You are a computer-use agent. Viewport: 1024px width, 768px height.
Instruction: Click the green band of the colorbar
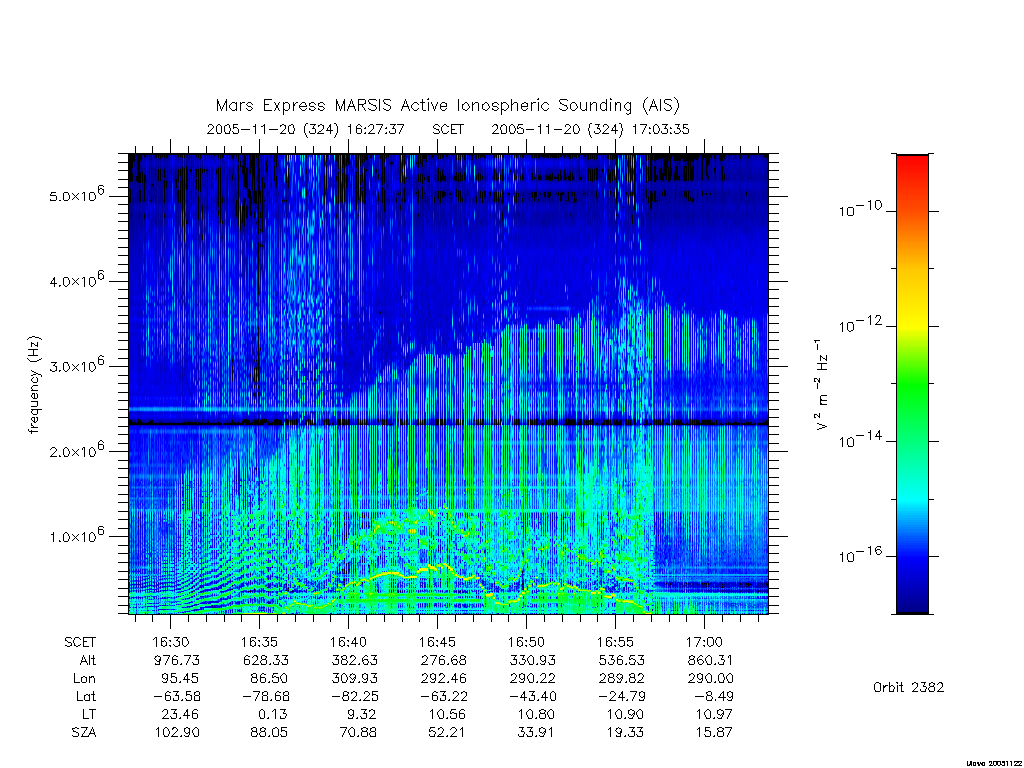coord(912,385)
